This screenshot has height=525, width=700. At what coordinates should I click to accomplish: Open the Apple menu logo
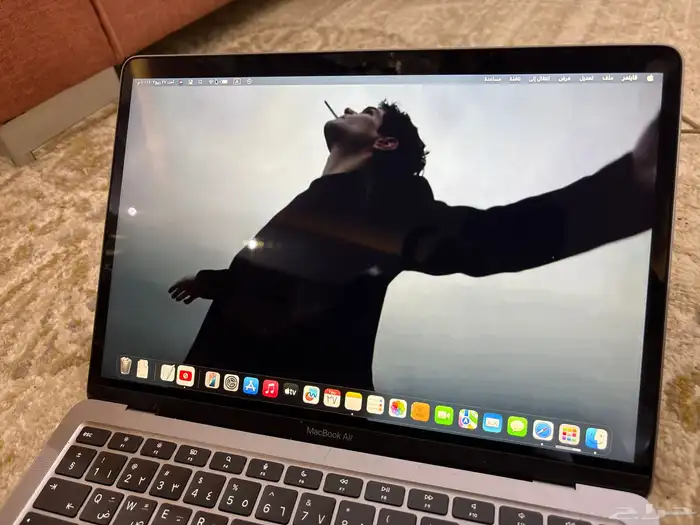pyautogui.click(x=650, y=77)
